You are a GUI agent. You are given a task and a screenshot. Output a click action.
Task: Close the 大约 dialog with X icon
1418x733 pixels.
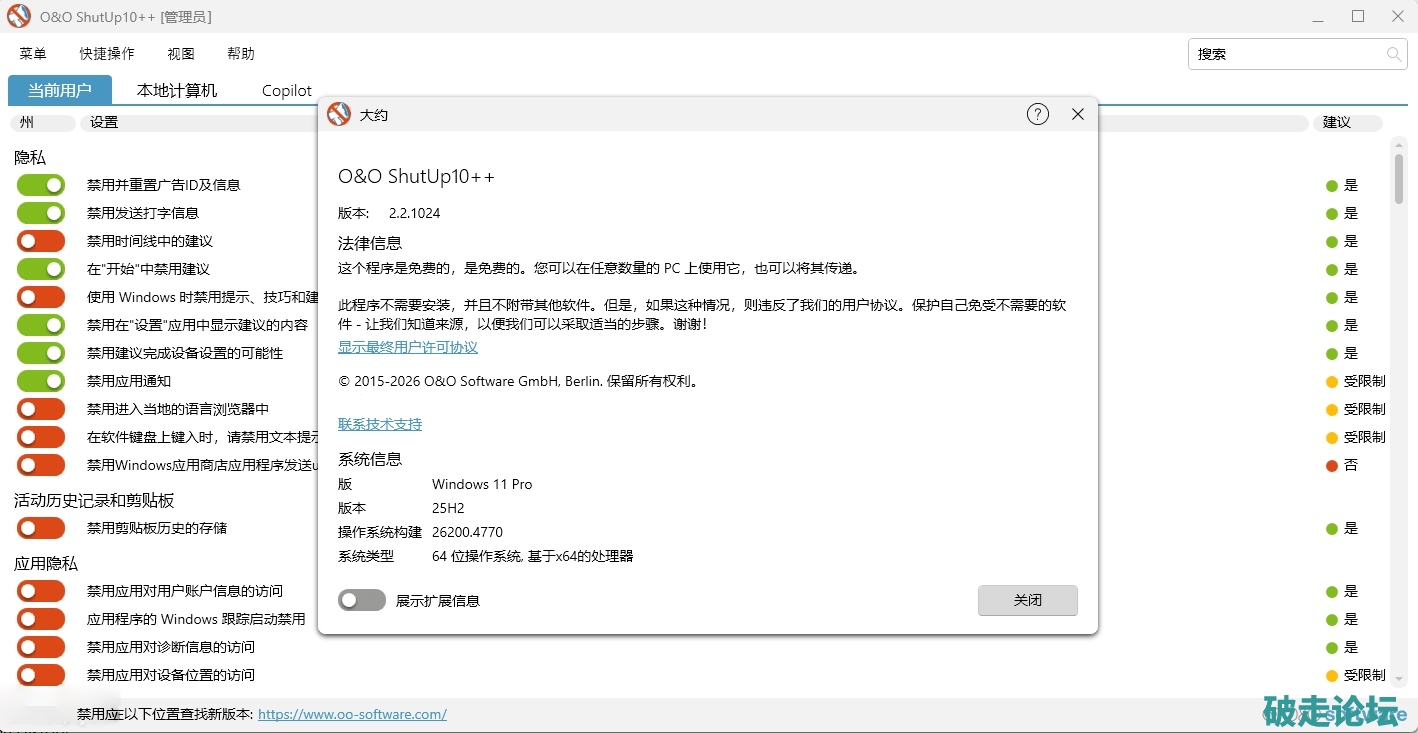[x=1078, y=114]
